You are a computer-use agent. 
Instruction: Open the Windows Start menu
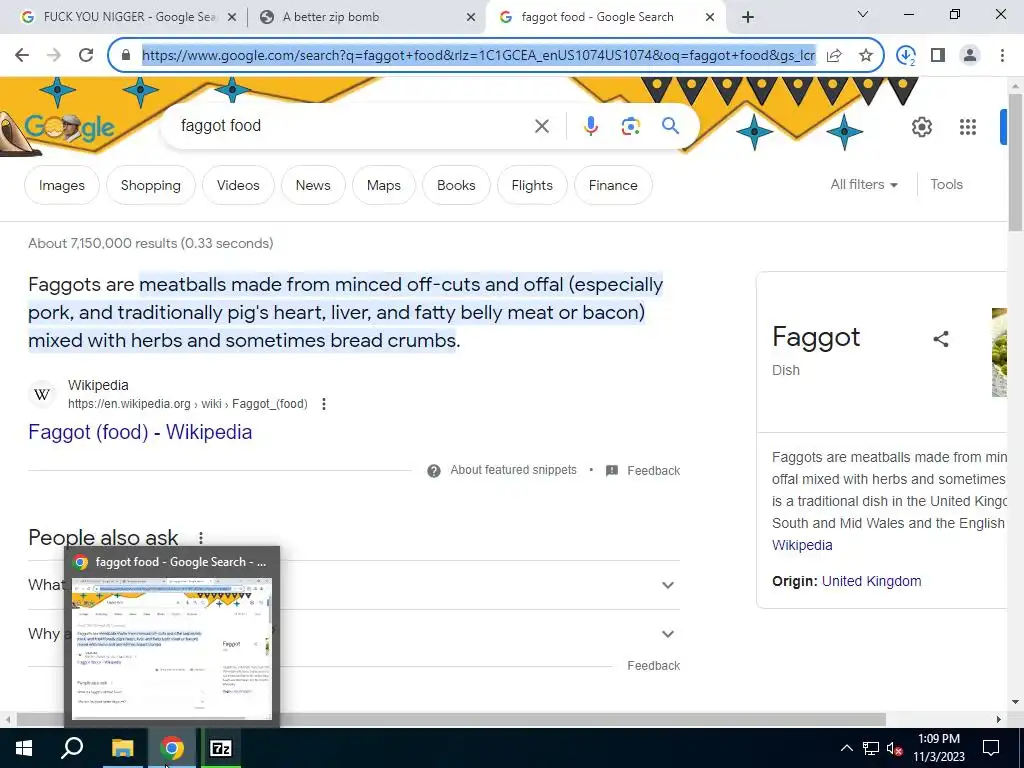[24, 748]
